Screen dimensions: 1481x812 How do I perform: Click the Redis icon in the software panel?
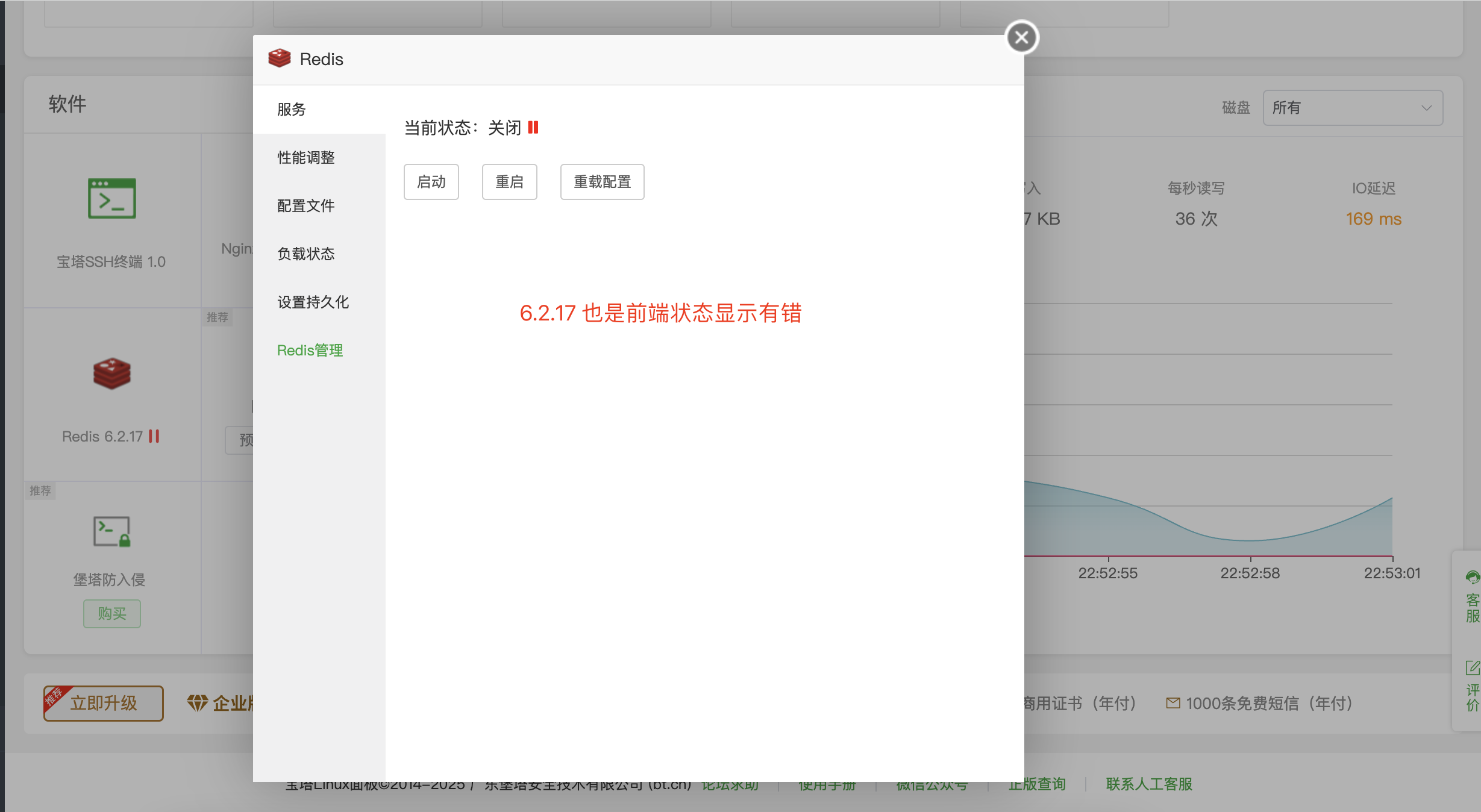(x=112, y=373)
